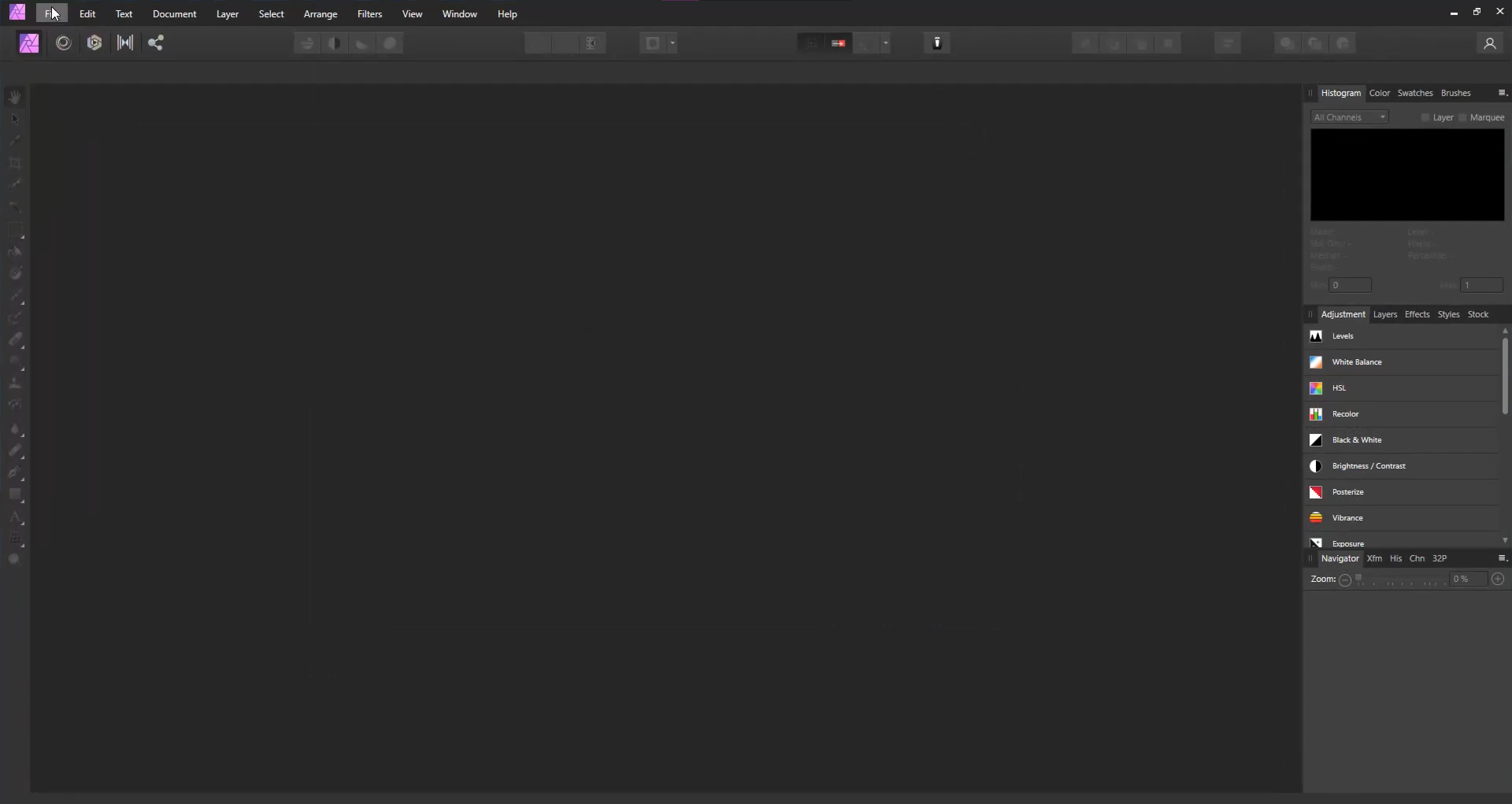Click the histogram Min value field
This screenshot has height=804, width=1512.
point(1351,285)
